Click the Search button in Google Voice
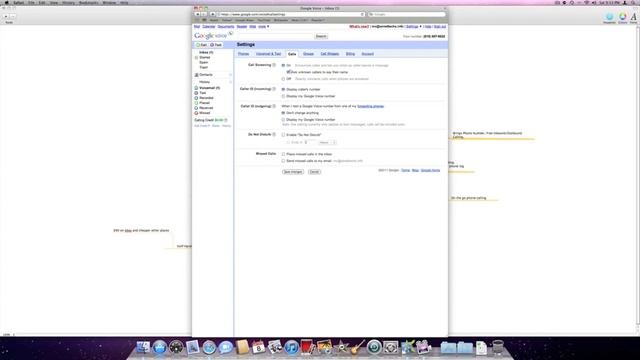The width and height of the screenshot is (640, 360). [321, 36]
